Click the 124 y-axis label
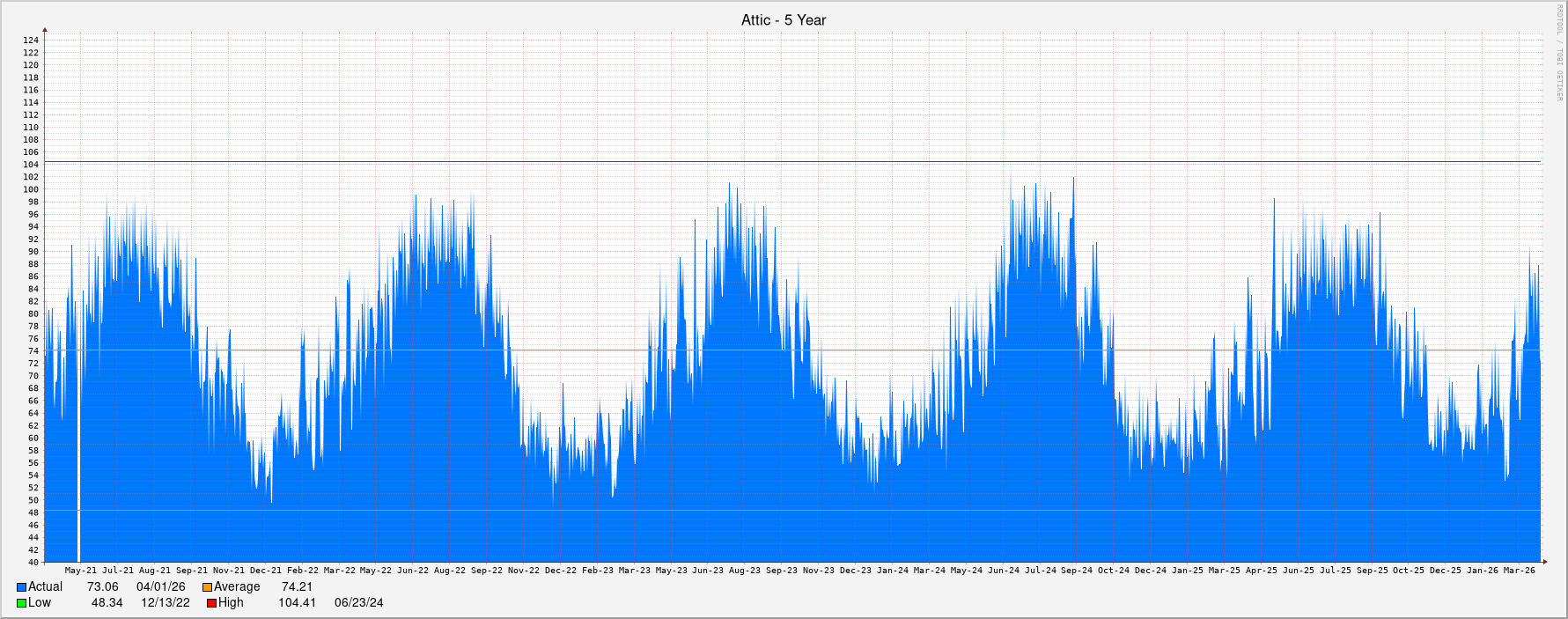 [x=31, y=41]
